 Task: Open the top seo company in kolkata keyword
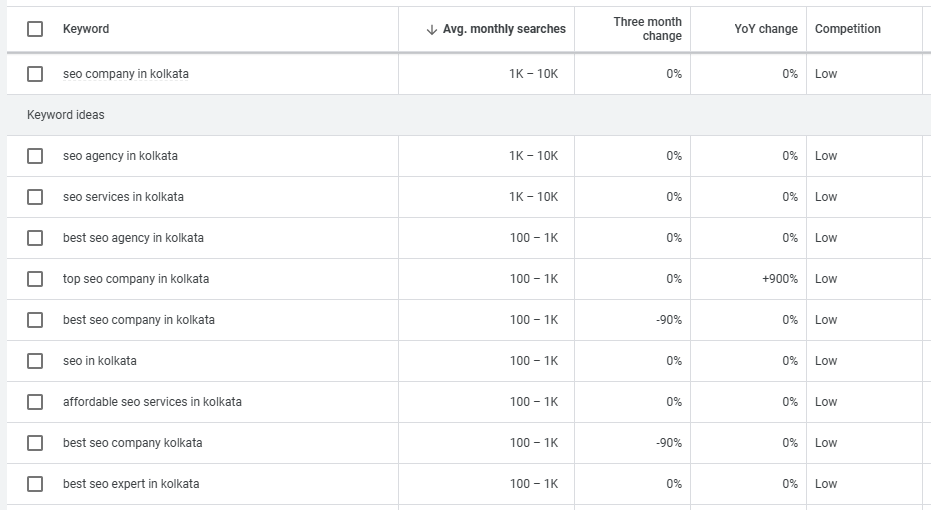pyautogui.click(x=136, y=279)
